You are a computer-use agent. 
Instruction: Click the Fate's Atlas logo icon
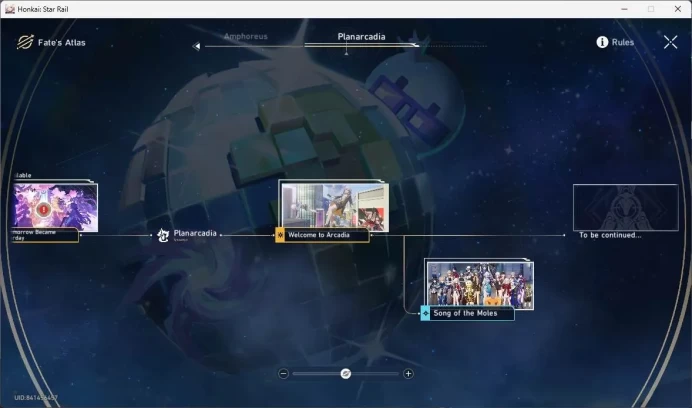[x=25, y=42]
